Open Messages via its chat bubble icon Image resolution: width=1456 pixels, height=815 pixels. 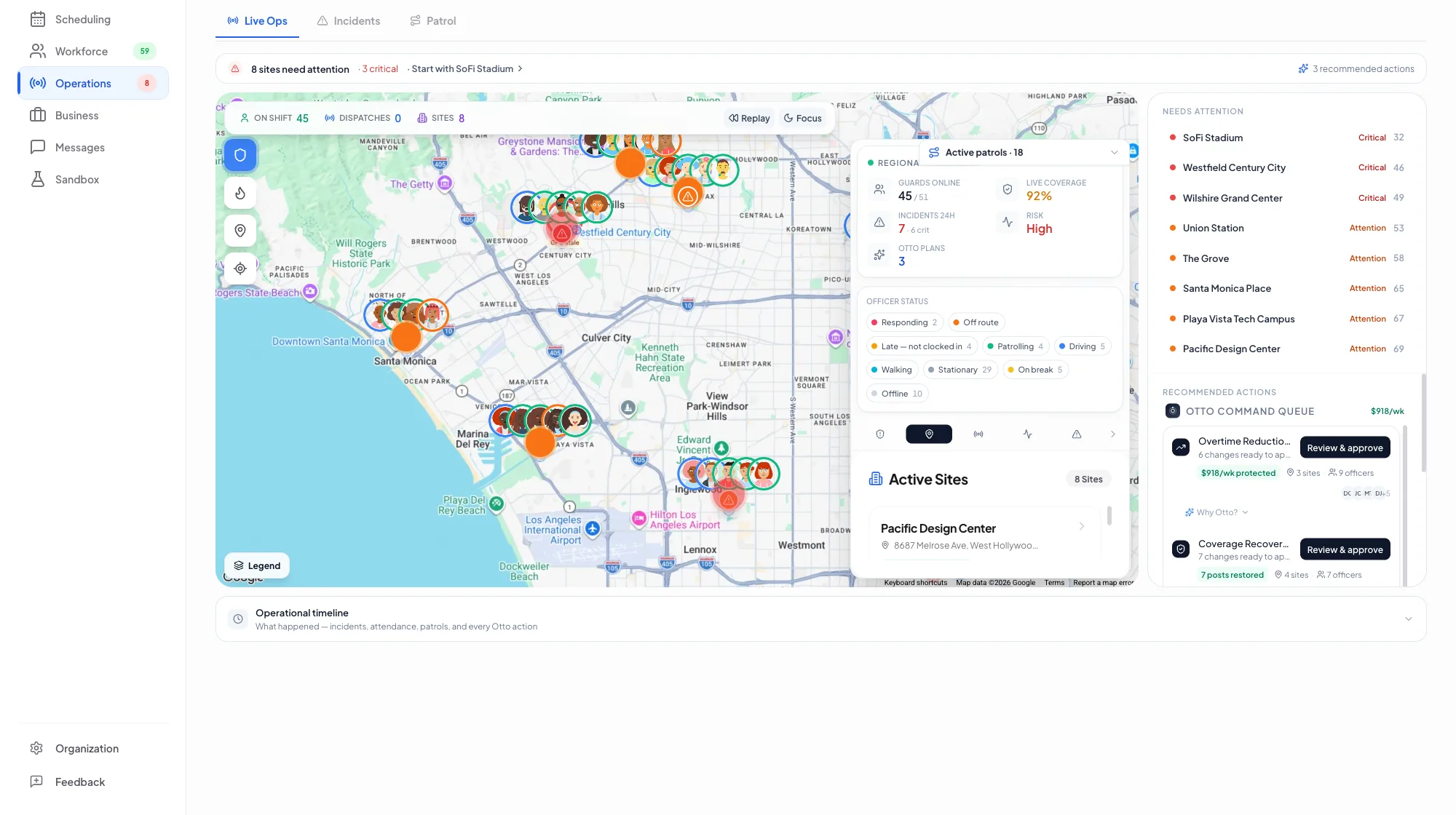pyautogui.click(x=38, y=148)
